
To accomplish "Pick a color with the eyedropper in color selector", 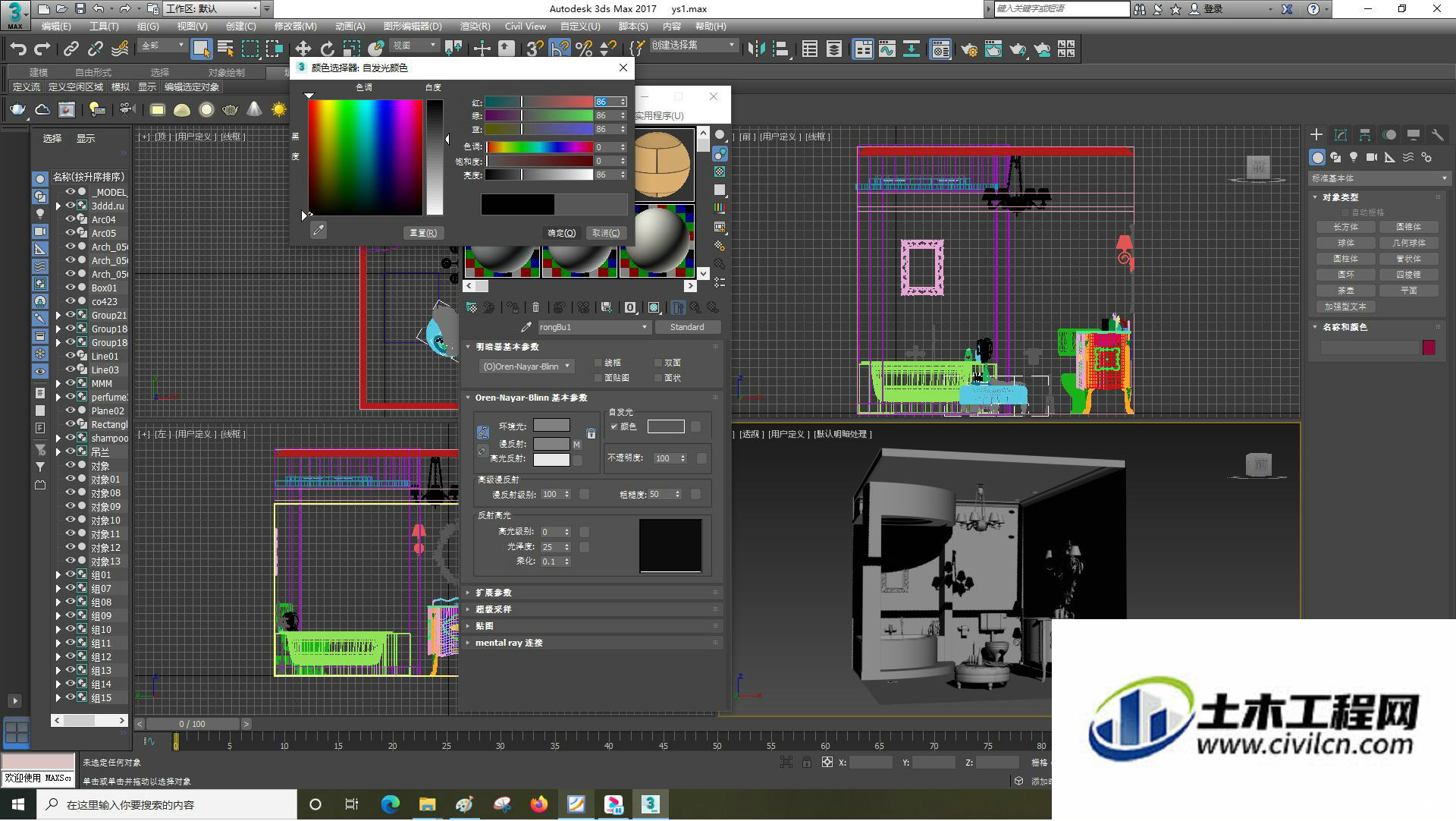I will (318, 231).
